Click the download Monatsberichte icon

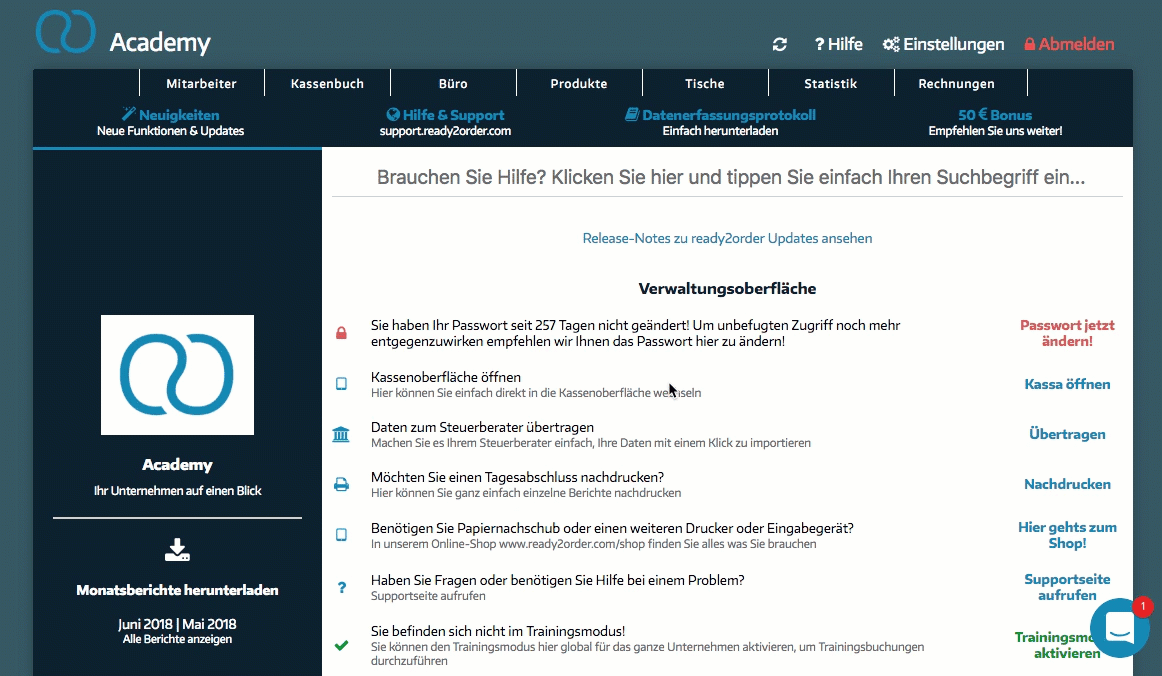tap(177, 549)
